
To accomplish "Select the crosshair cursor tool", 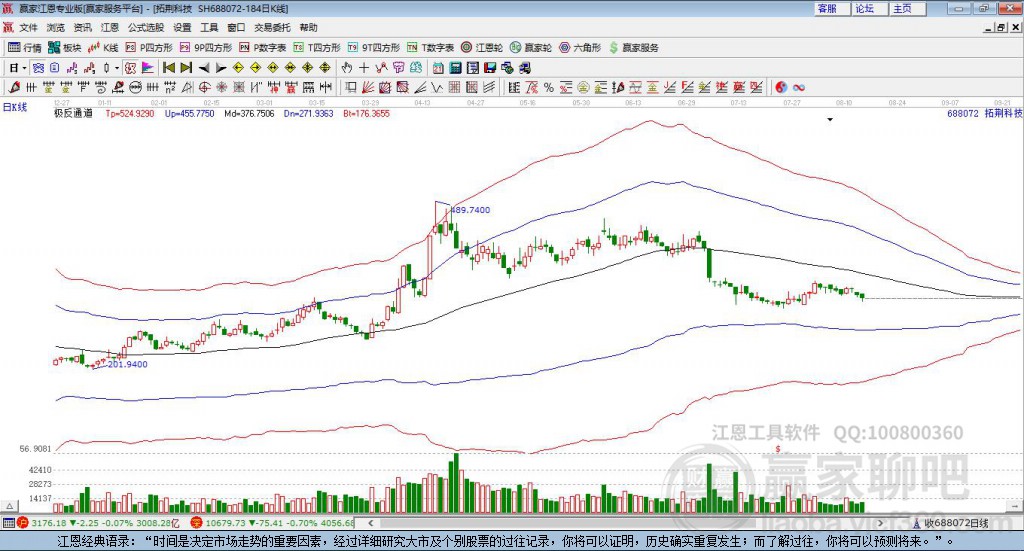I will tap(365, 68).
